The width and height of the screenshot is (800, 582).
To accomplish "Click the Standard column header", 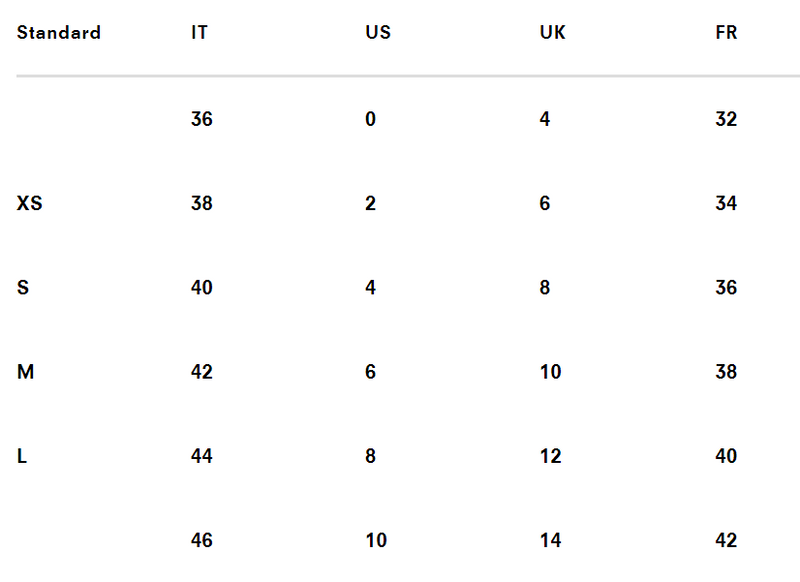I will point(59,32).
